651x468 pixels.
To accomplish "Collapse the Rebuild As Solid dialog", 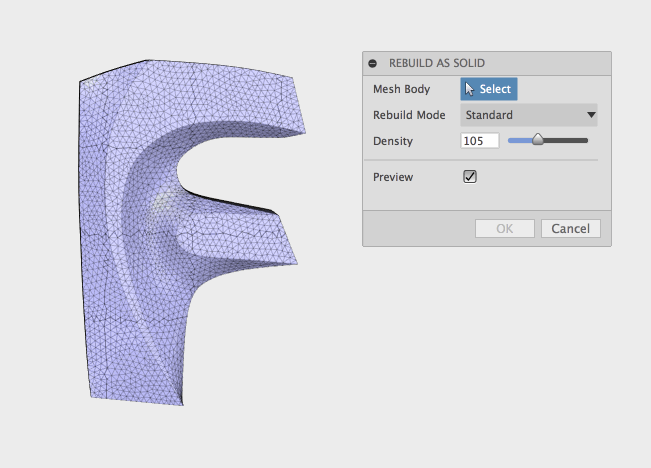I will tap(372, 63).
